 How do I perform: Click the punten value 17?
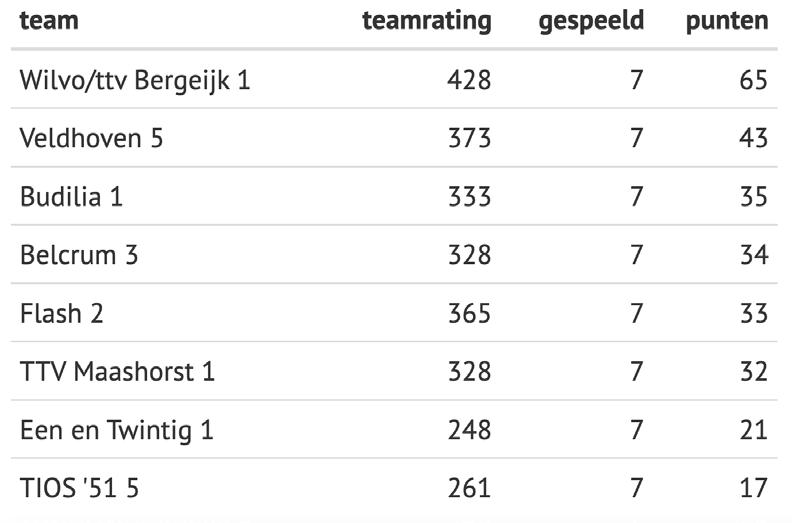[x=754, y=488]
